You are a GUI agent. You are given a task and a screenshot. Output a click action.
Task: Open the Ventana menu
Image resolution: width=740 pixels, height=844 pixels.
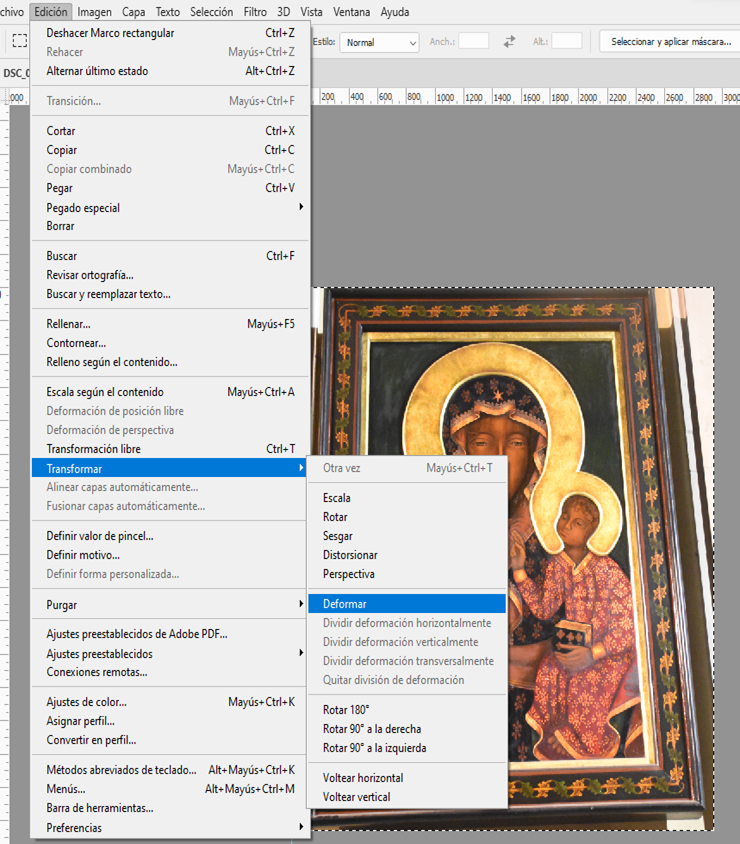[351, 12]
